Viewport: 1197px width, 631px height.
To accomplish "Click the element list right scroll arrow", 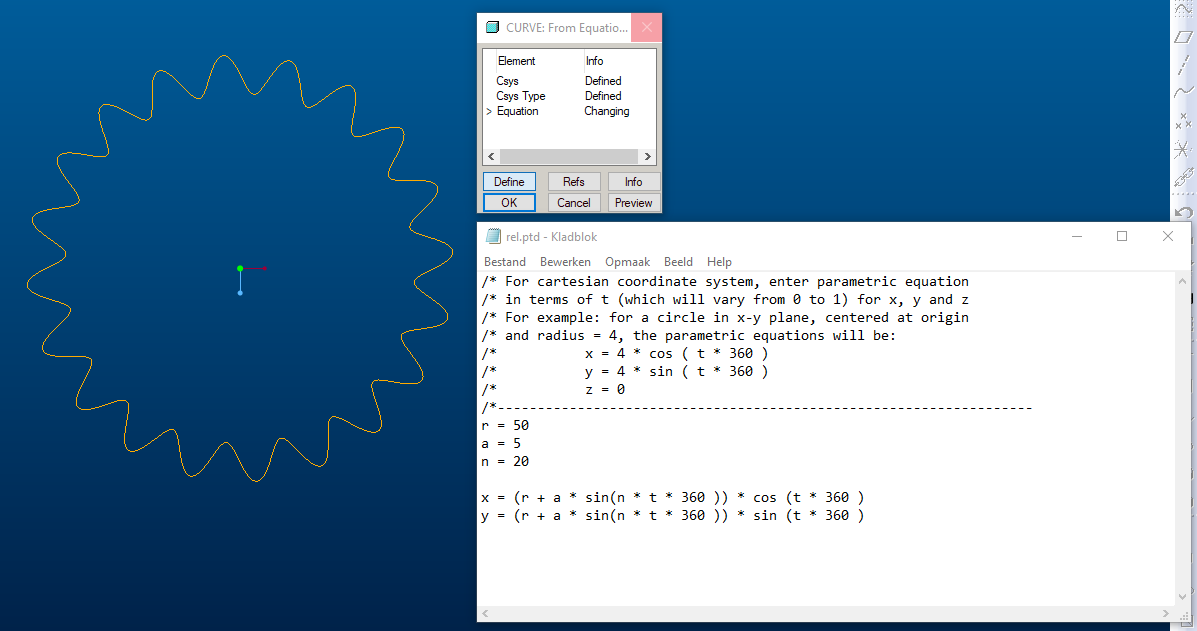I will [647, 156].
